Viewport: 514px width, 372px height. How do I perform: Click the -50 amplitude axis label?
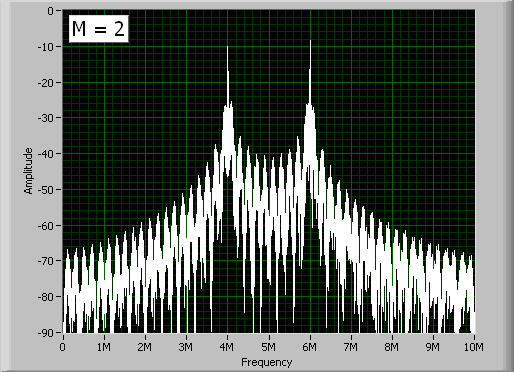[46, 190]
